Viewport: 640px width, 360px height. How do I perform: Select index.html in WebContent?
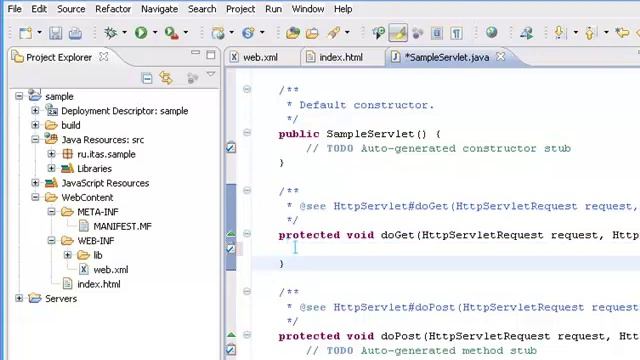tap(99, 284)
